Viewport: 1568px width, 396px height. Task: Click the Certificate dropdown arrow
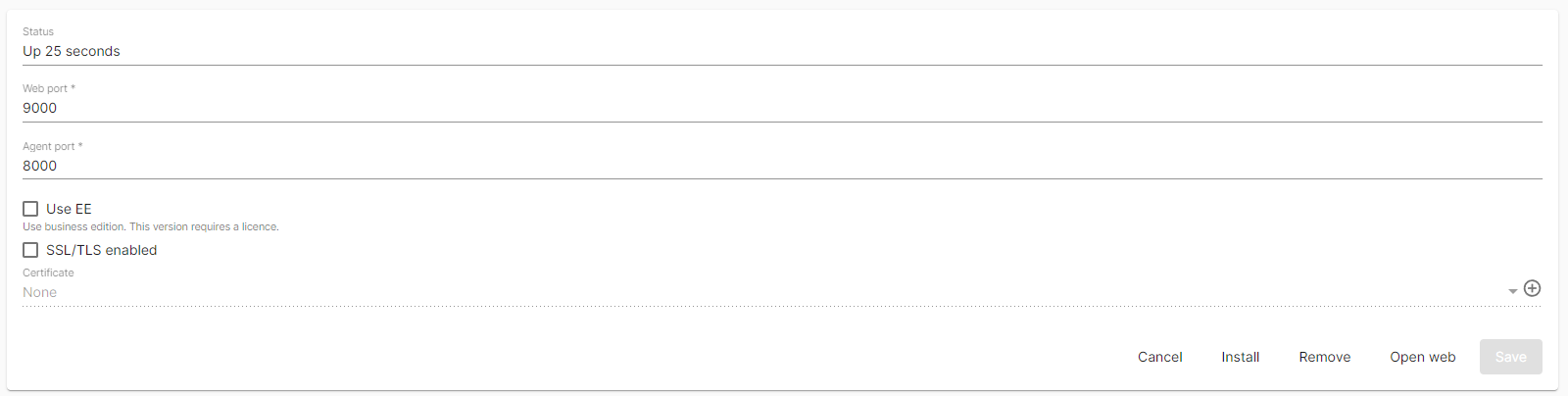(1512, 291)
